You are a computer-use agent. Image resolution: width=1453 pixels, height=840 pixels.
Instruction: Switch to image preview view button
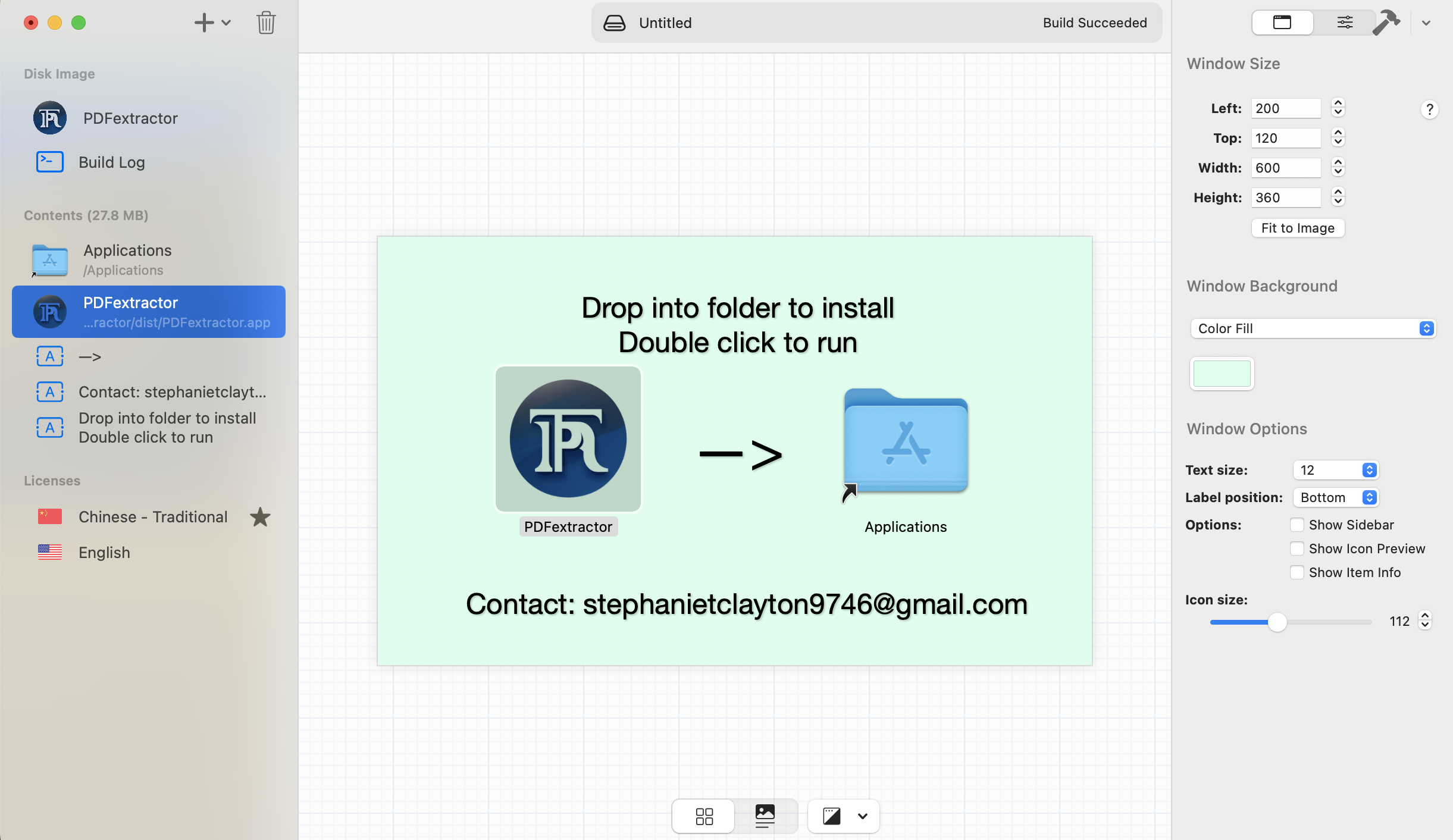[x=765, y=816]
